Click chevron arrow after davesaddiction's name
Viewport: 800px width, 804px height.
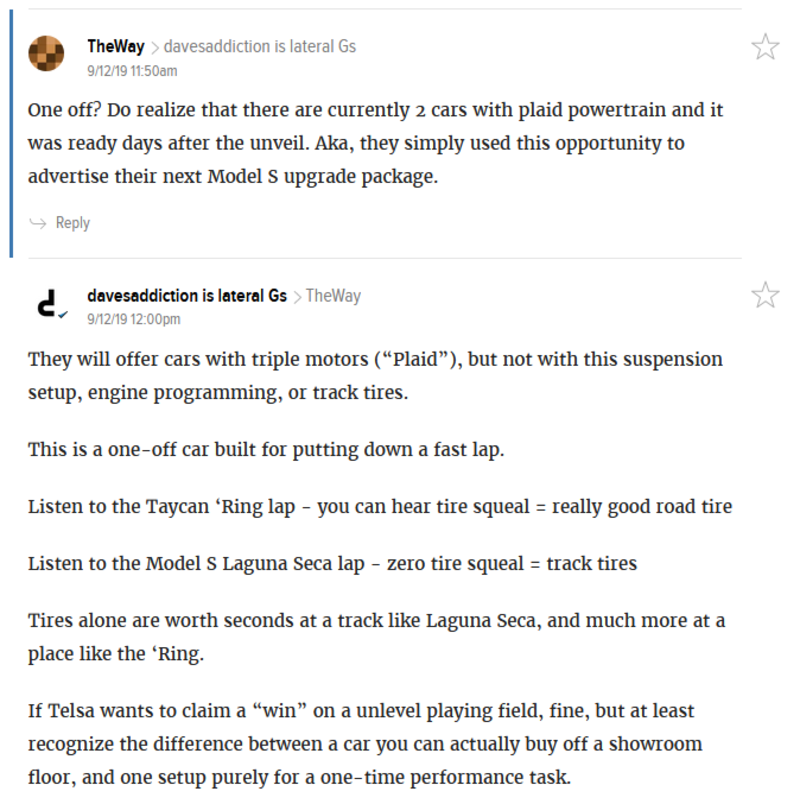(x=297, y=297)
